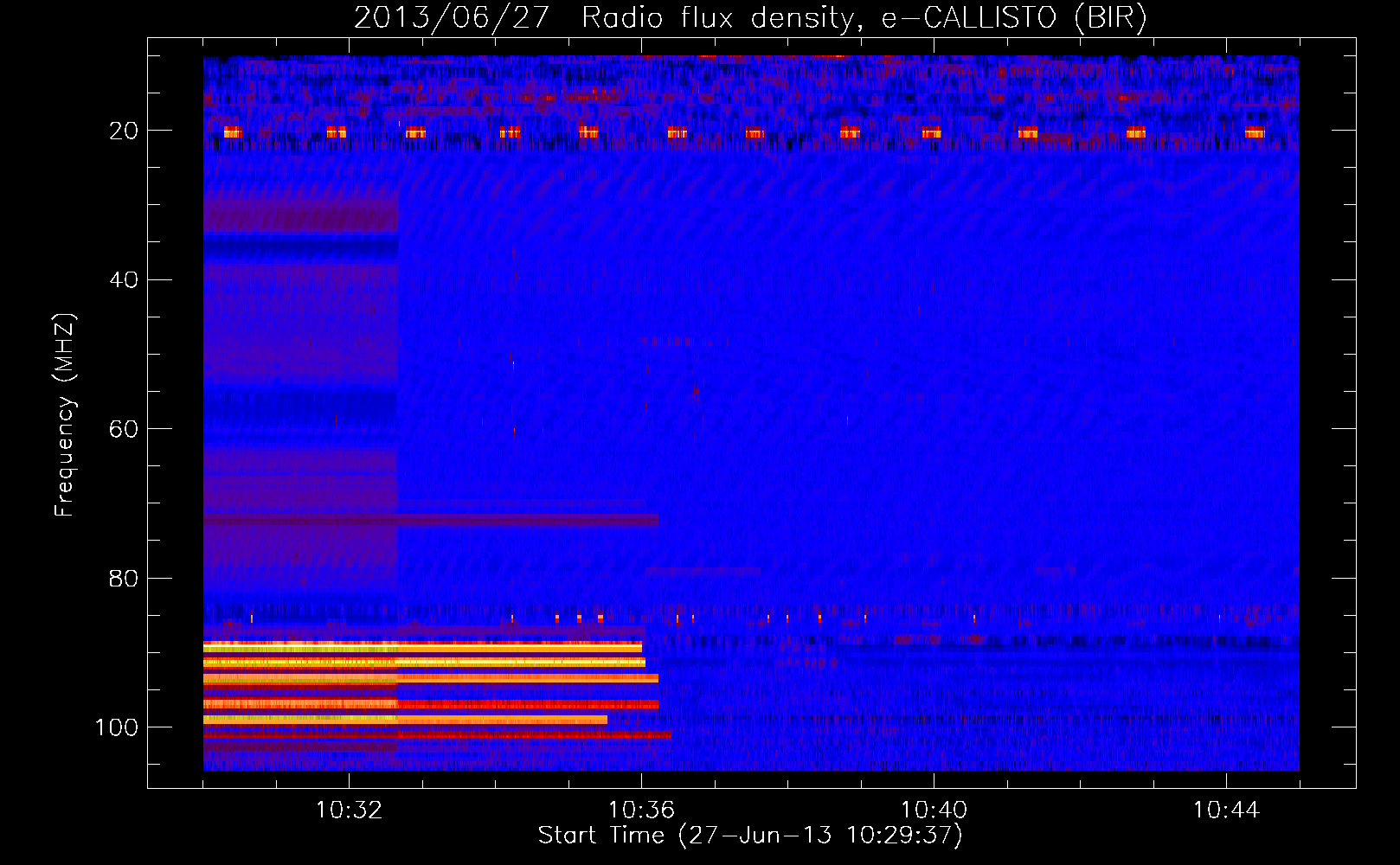Click the '100' frequency tick label

pos(117,728)
